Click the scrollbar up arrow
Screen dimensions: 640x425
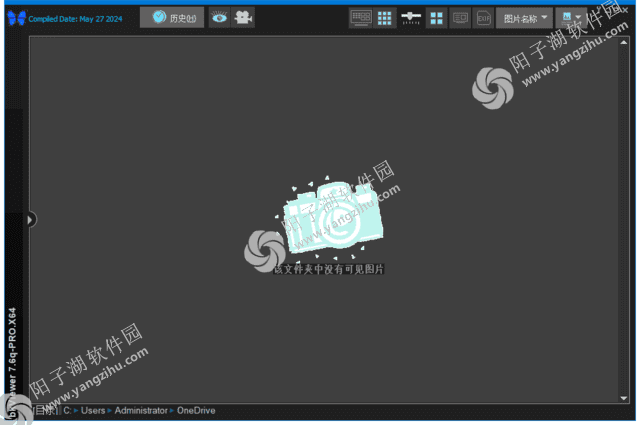(624, 42)
